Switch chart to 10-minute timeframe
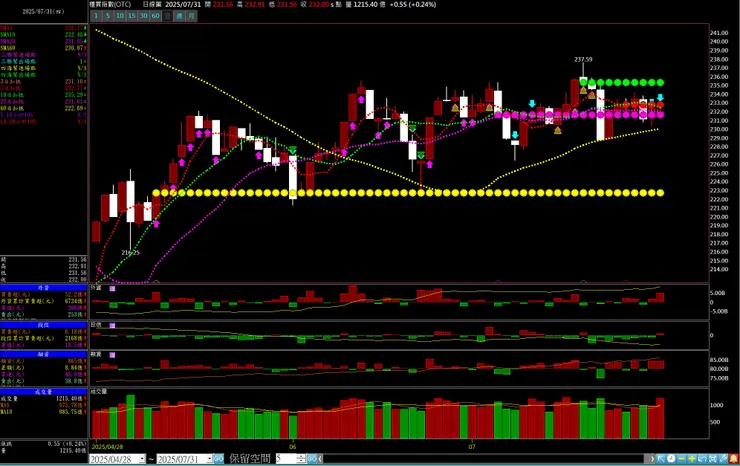This screenshot has height=466, width=740. click(120, 16)
